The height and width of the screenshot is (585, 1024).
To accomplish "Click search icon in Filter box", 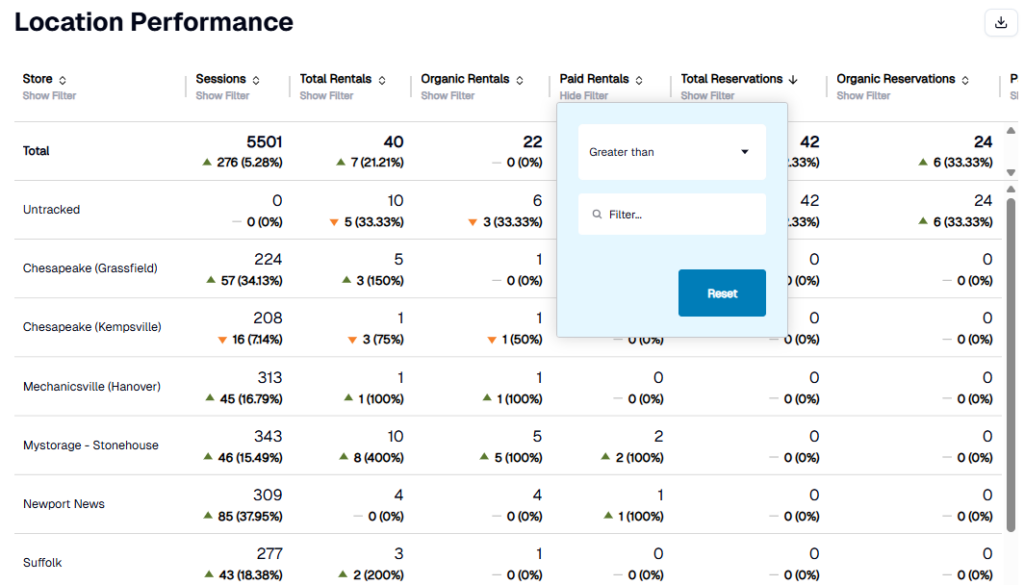I will tap(597, 214).
